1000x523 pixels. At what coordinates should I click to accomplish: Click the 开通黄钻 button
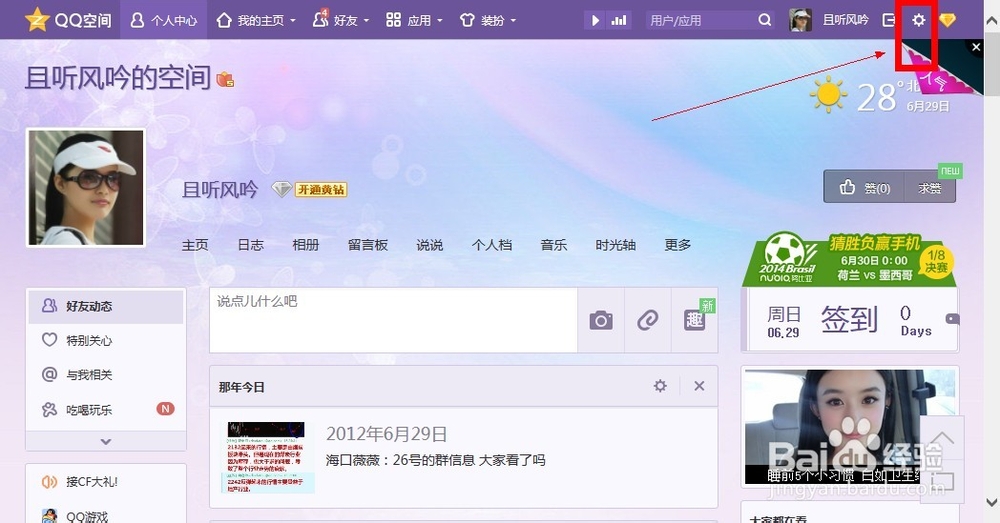point(321,189)
